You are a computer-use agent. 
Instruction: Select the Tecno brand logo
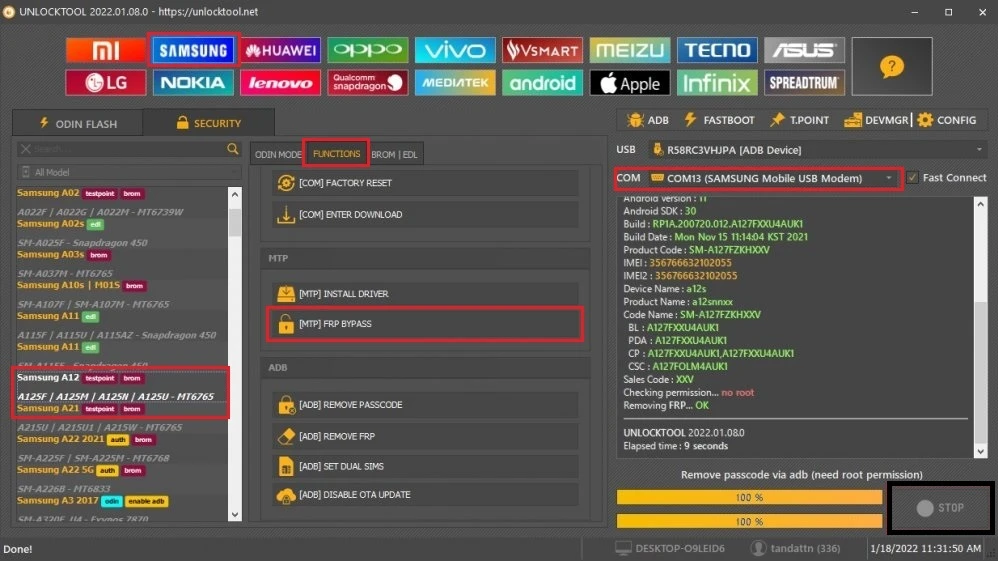pos(717,50)
